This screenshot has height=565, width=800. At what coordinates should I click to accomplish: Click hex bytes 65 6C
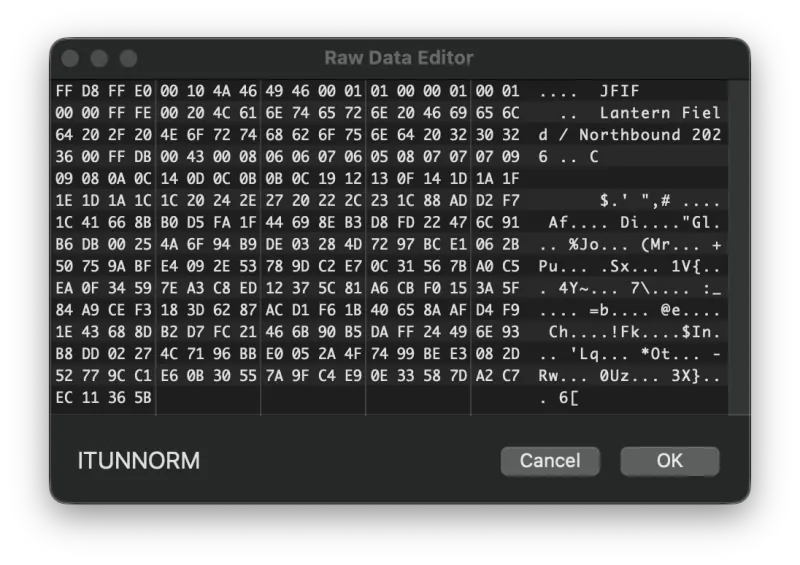click(497, 113)
